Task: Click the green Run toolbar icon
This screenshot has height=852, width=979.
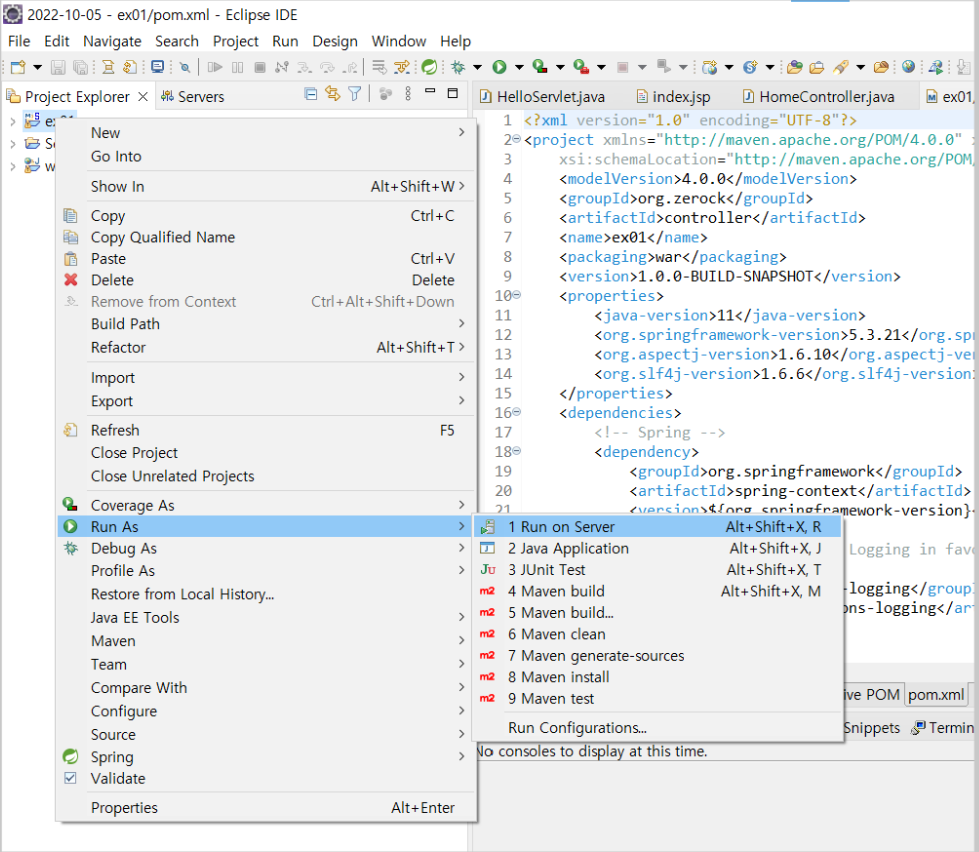Action: pos(499,67)
